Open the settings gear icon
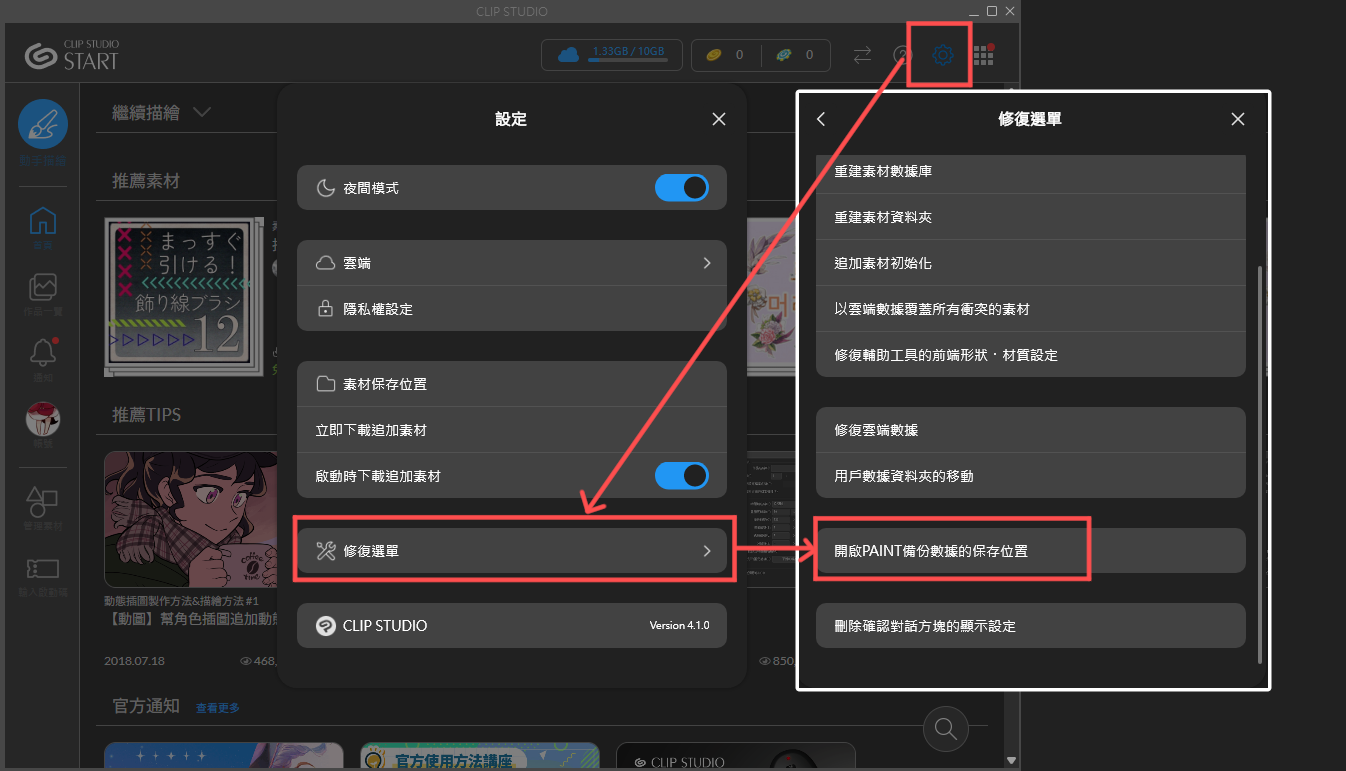This screenshot has height=771, width=1346. coord(943,55)
